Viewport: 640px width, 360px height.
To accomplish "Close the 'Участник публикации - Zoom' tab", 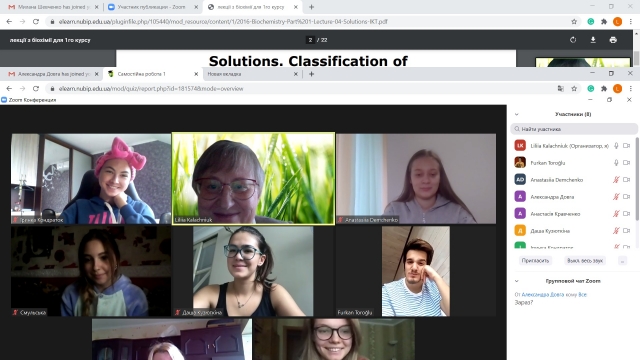I will pyautogui.click(x=196, y=7).
